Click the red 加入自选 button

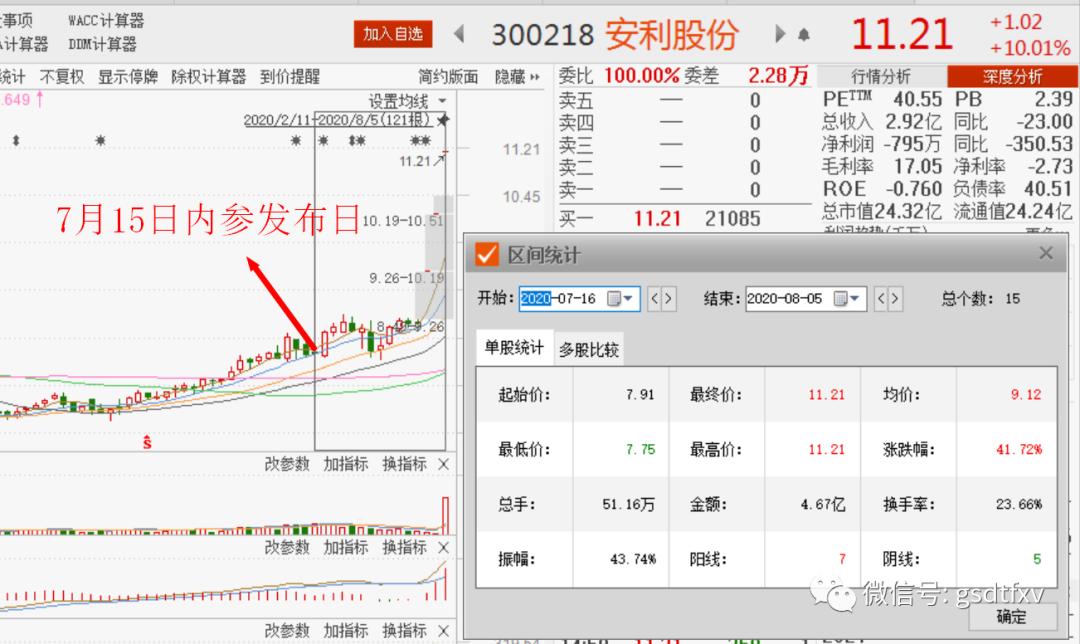(x=393, y=33)
